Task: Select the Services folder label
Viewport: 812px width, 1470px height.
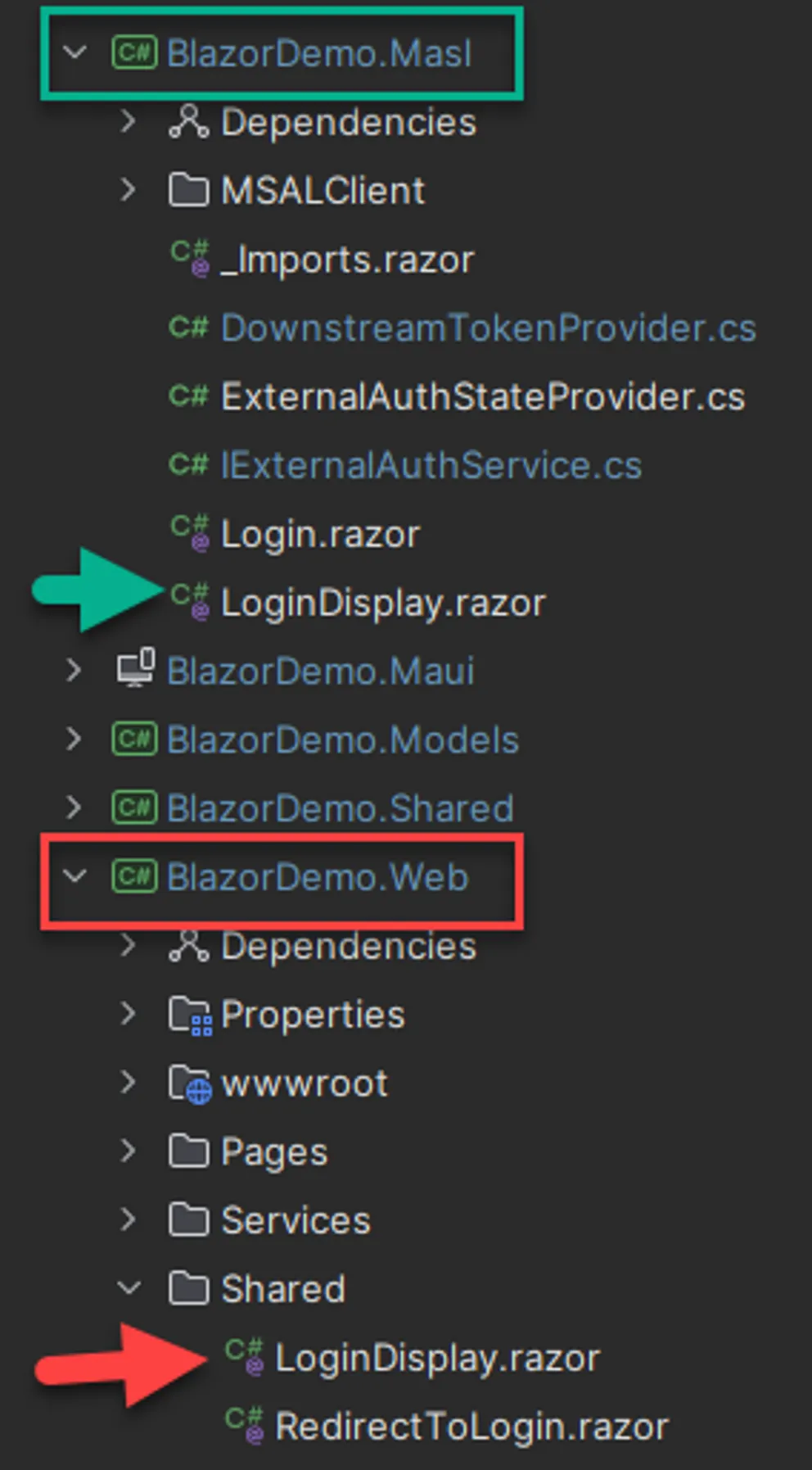Action: [295, 1220]
